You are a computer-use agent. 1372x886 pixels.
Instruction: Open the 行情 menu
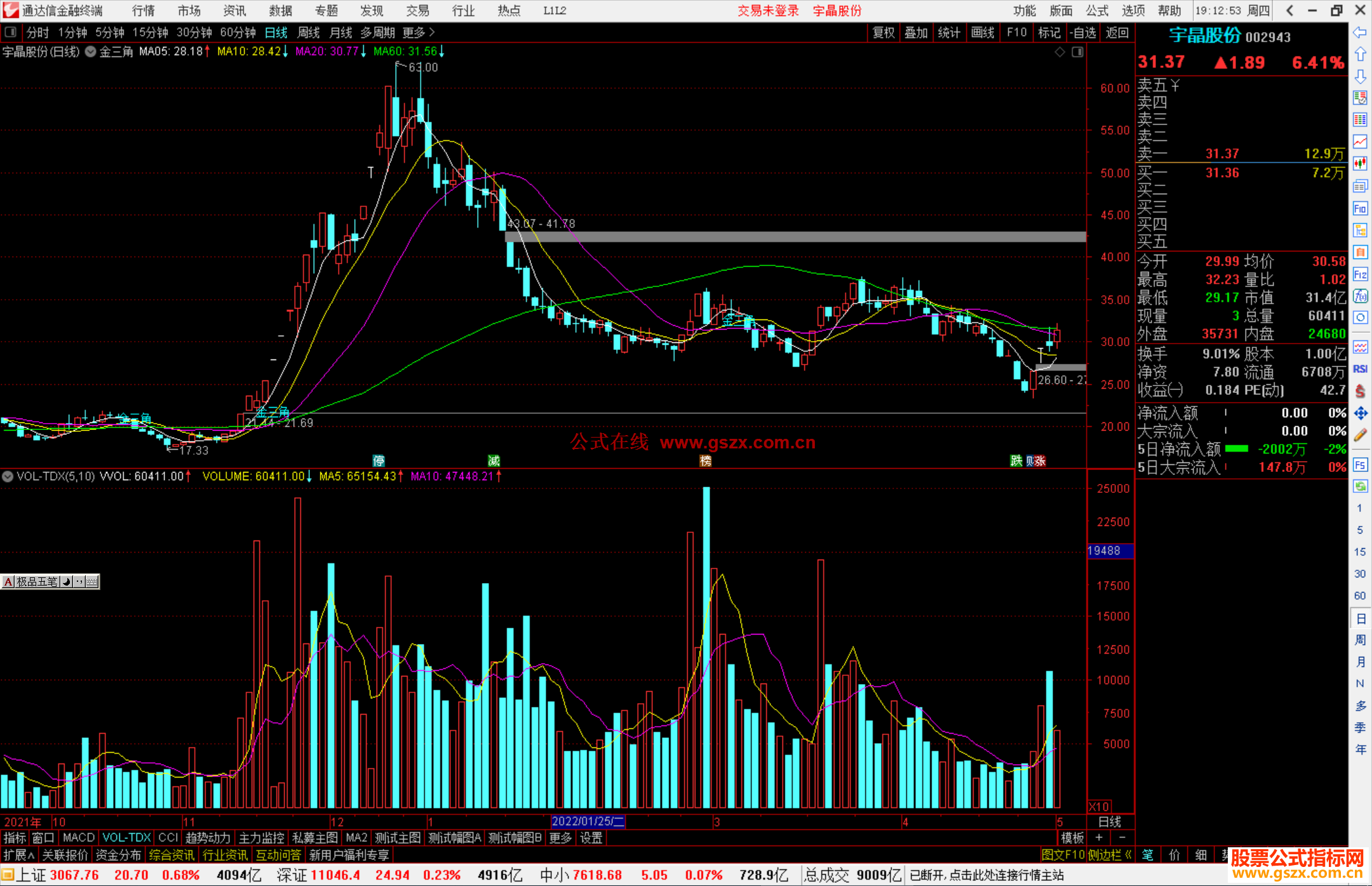pyautogui.click(x=144, y=11)
